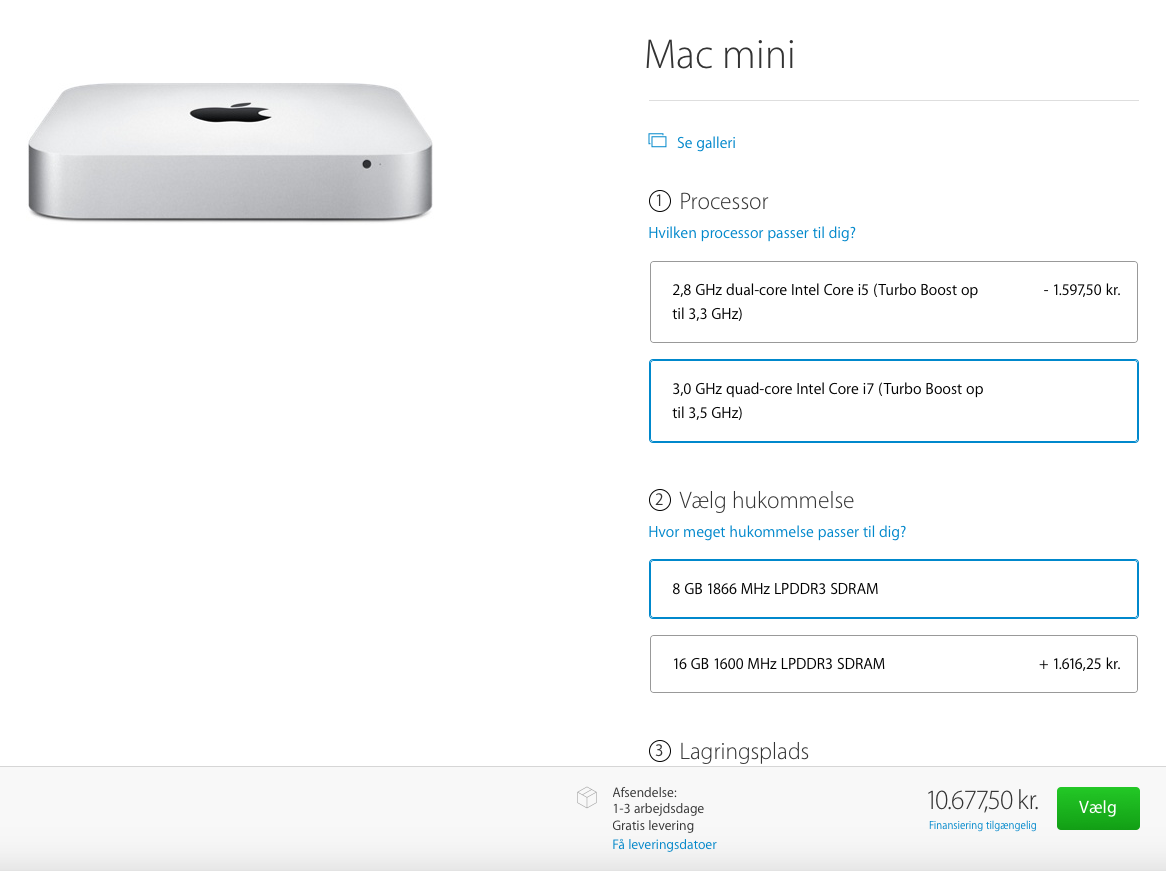Click the Mac mini page title
Screen dimensions: 1166x871
(720, 55)
